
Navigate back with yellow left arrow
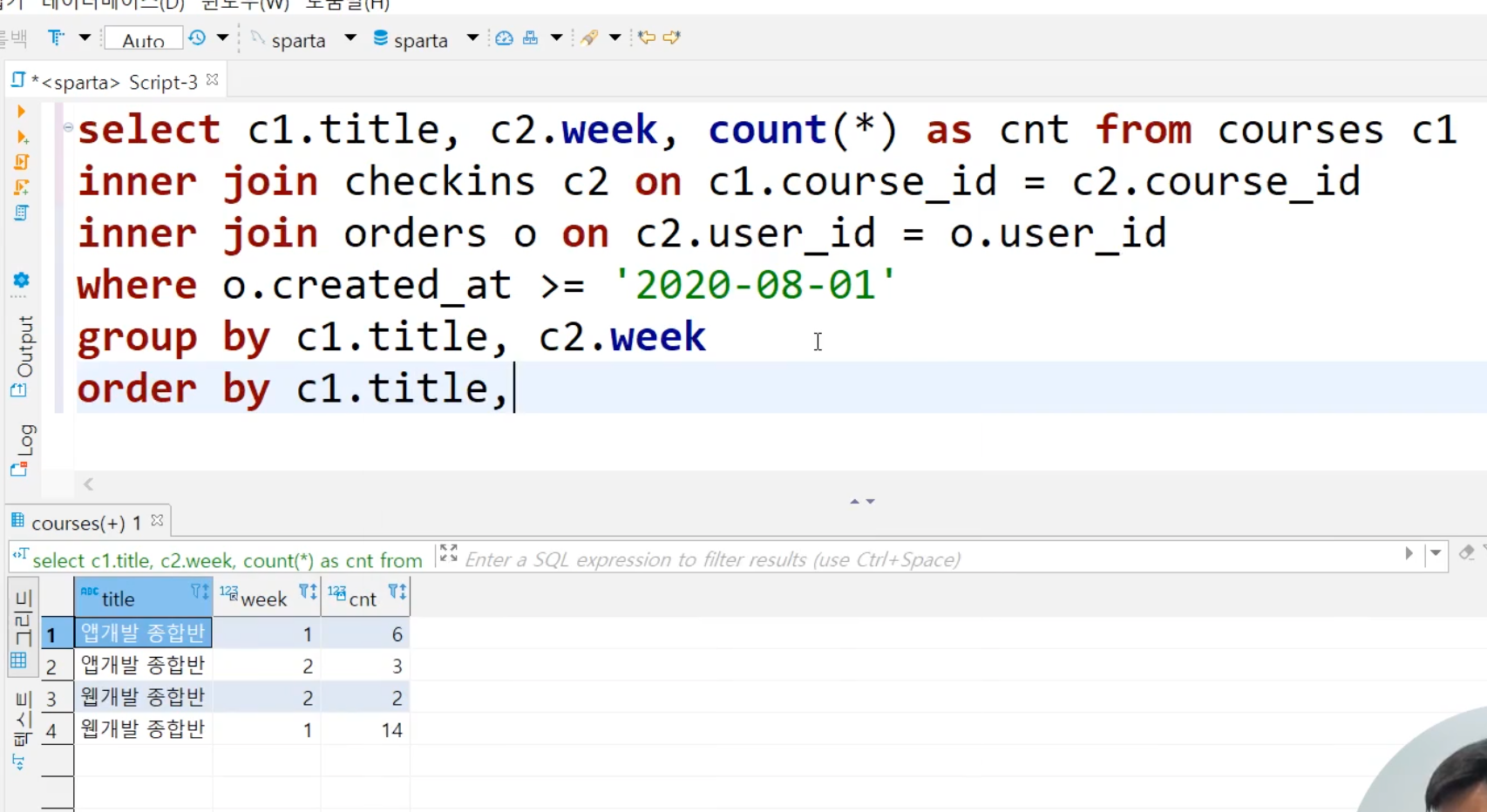point(647,37)
